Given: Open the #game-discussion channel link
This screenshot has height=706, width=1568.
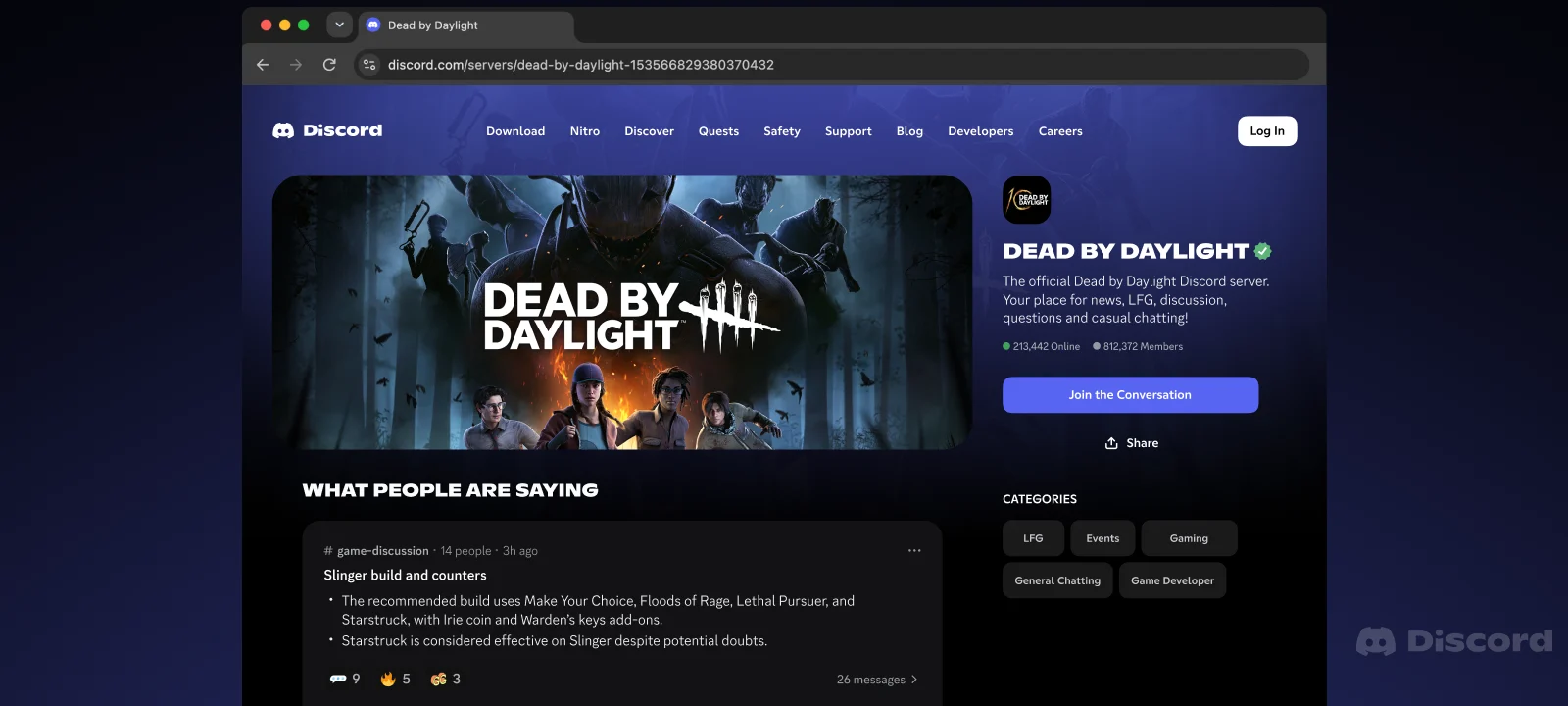Looking at the screenshot, I should click(x=376, y=551).
